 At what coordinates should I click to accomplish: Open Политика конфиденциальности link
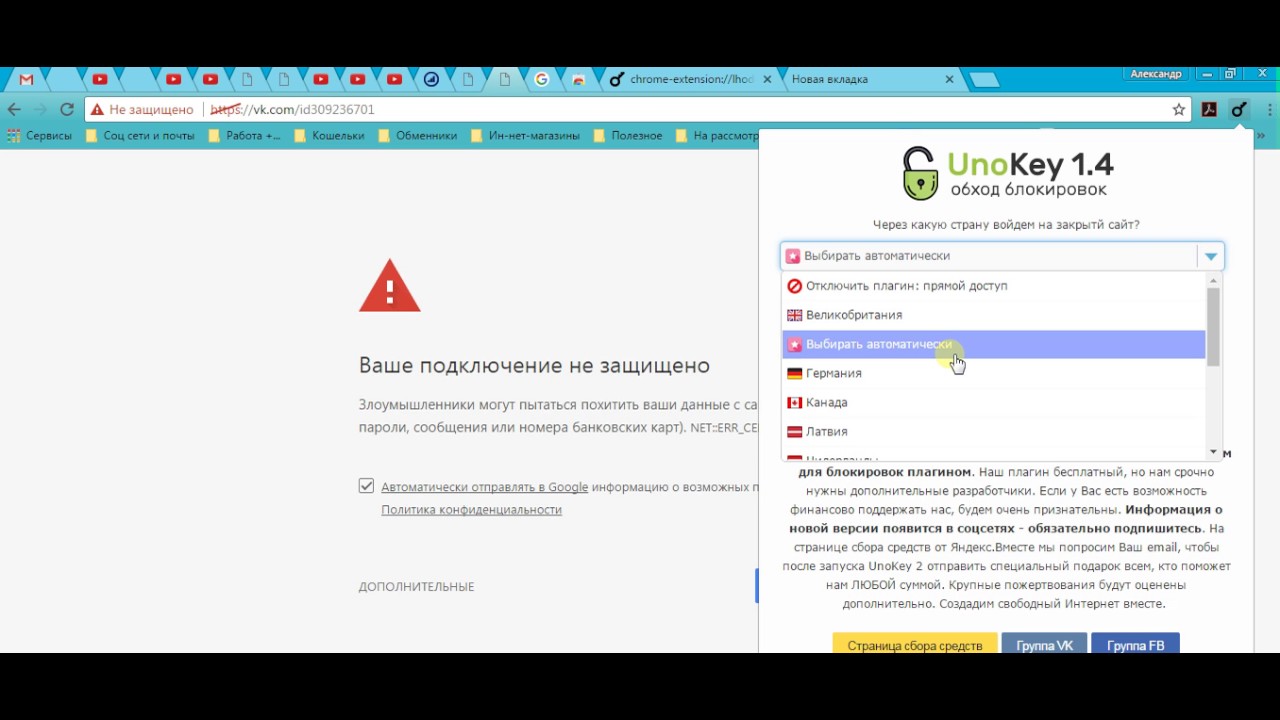click(x=471, y=509)
